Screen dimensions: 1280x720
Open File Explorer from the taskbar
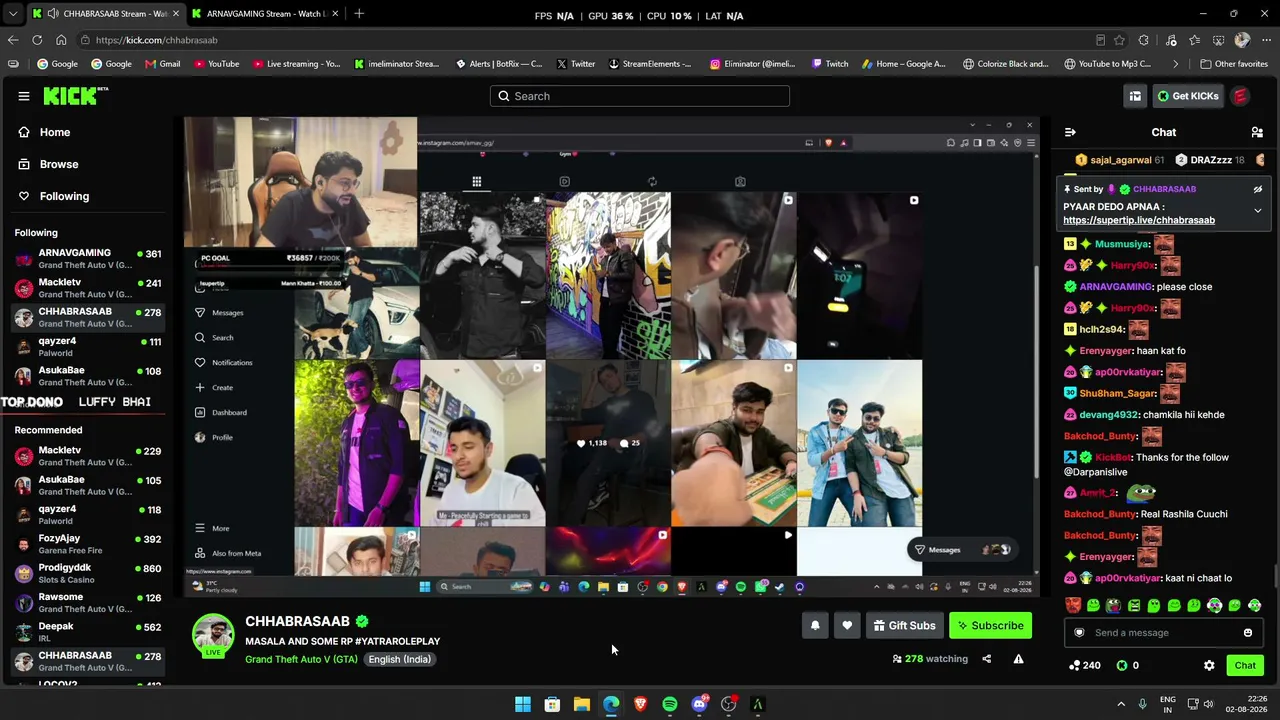[x=581, y=704]
